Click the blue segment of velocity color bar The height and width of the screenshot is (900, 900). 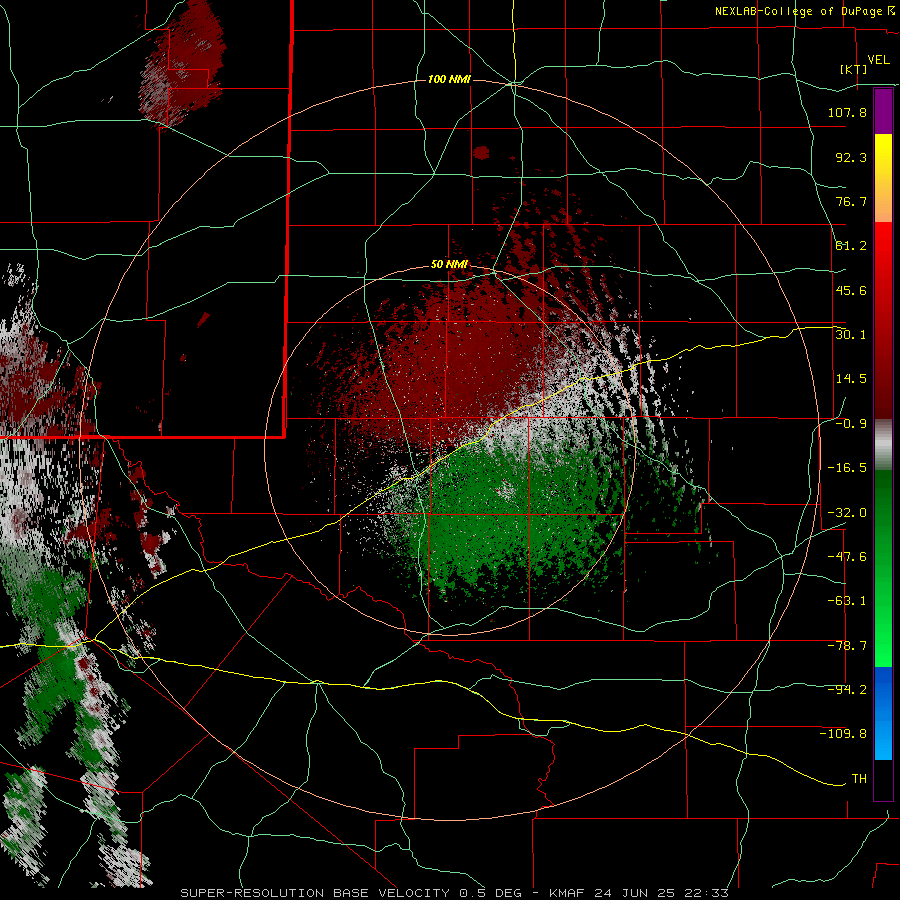883,713
